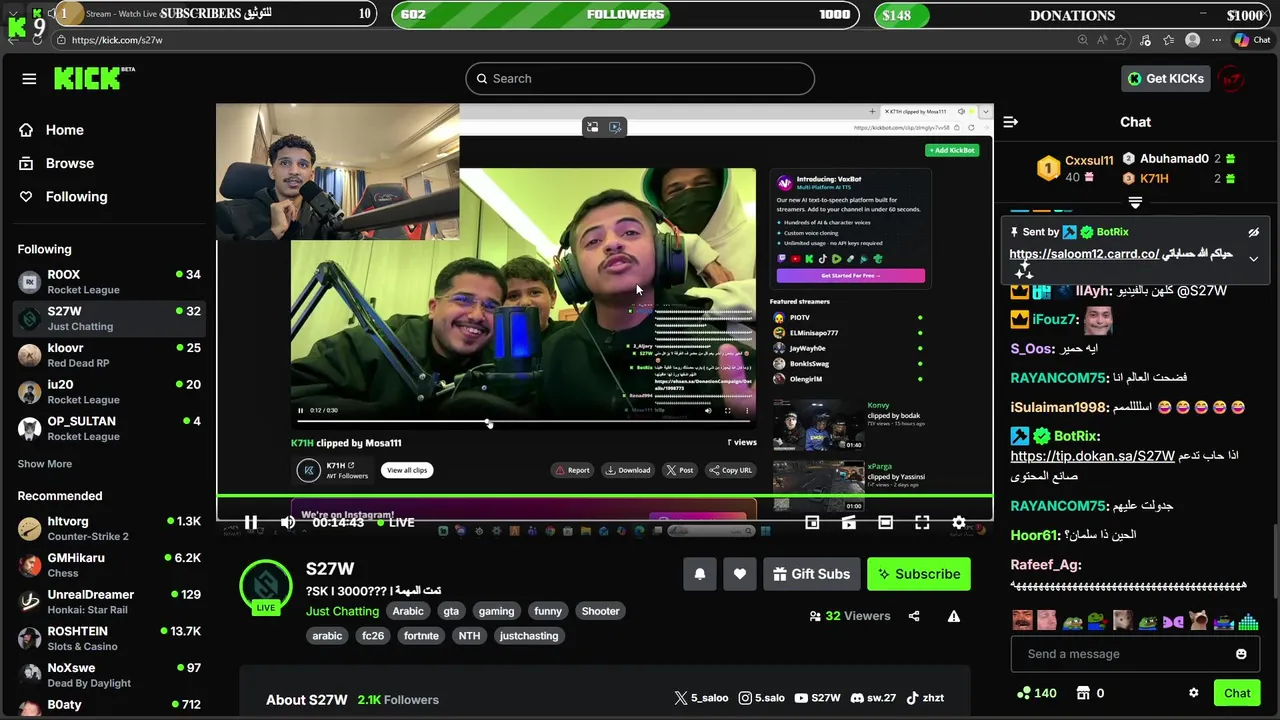Pause the live stream

point(251,522)
